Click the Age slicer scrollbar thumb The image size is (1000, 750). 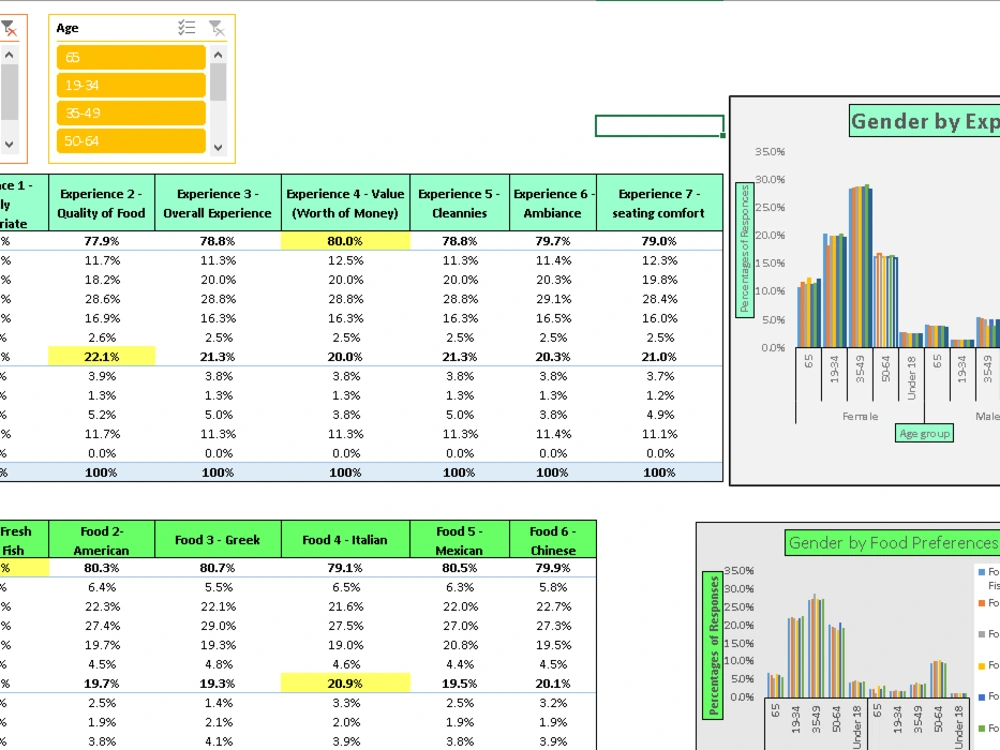coord(218,82)
